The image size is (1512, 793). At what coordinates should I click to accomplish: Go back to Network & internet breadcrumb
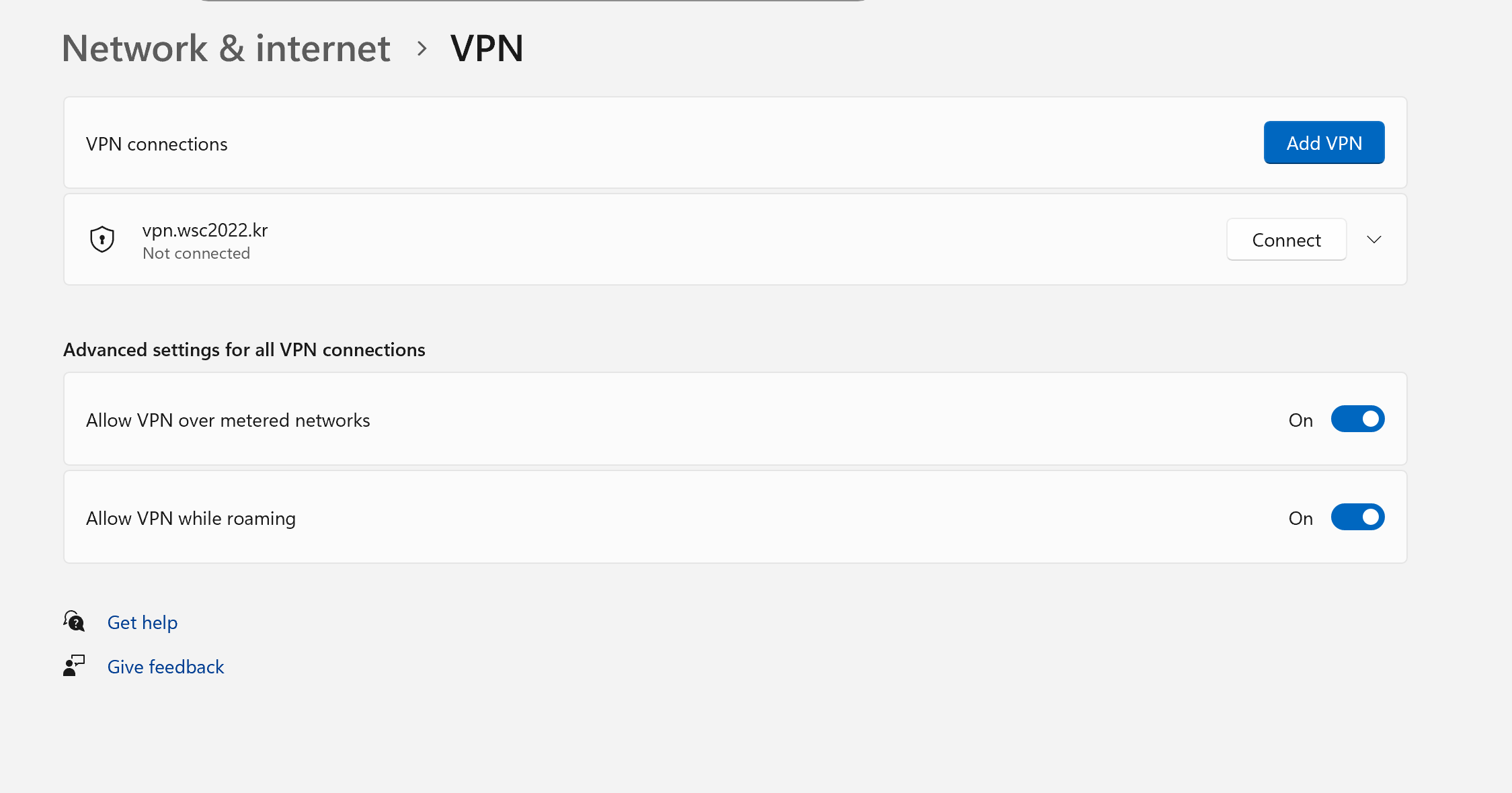tap(226, 48)
